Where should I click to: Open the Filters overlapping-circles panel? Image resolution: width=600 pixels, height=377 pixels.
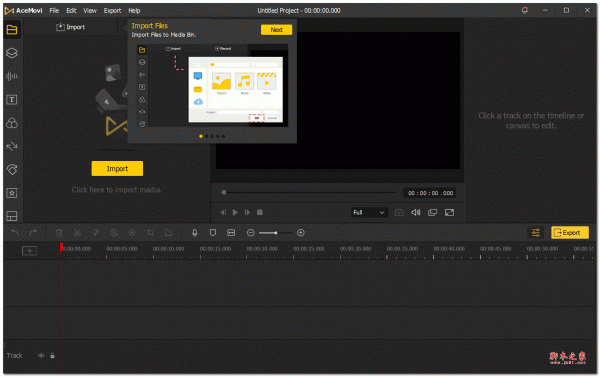[x=12, y=123]
